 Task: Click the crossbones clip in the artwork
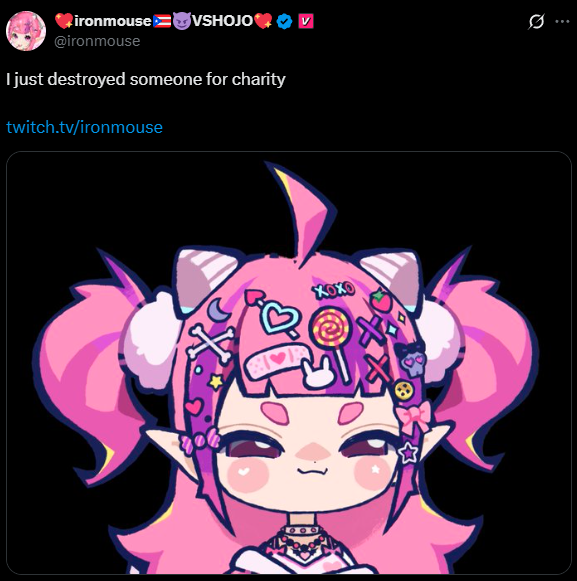coord(210,343)
